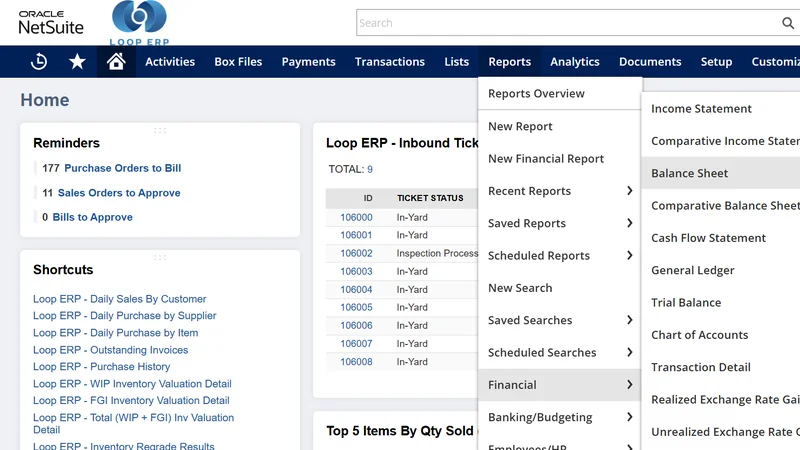Open the Shortcuts star icon
800x450 pixels.
click(77, 62)
